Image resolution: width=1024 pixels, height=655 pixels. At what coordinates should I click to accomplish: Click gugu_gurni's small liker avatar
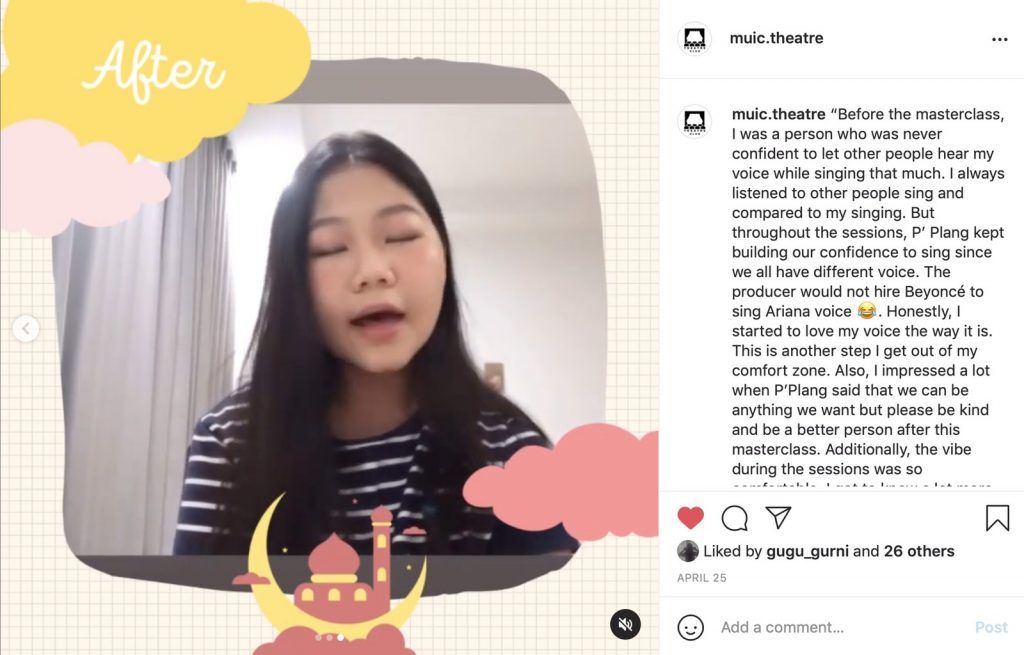688,551
